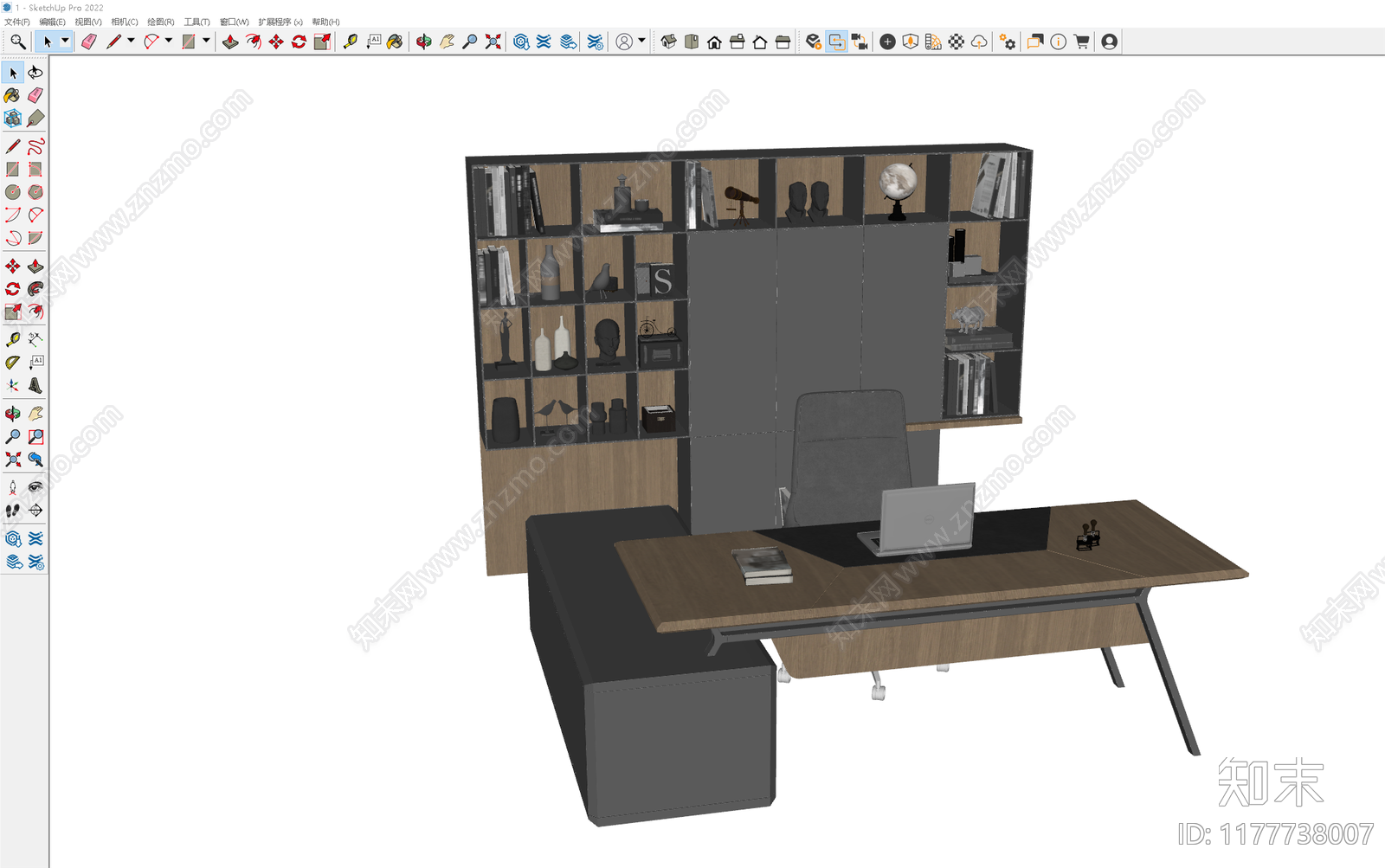1385x868 pixels.
Task: Select Push/Pull in the top toolbar
Action: click(x=230, y=42)
